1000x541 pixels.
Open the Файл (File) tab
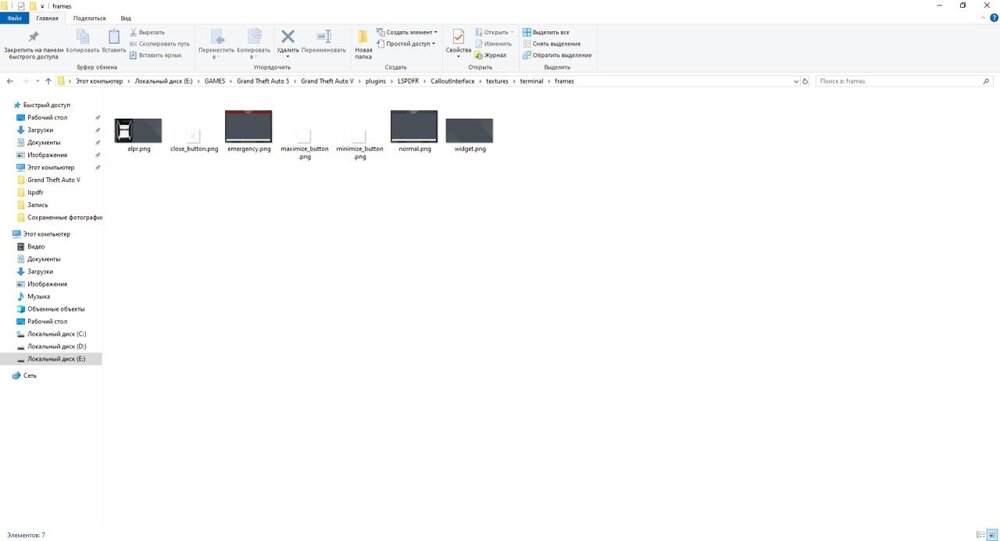click(15, 18)
